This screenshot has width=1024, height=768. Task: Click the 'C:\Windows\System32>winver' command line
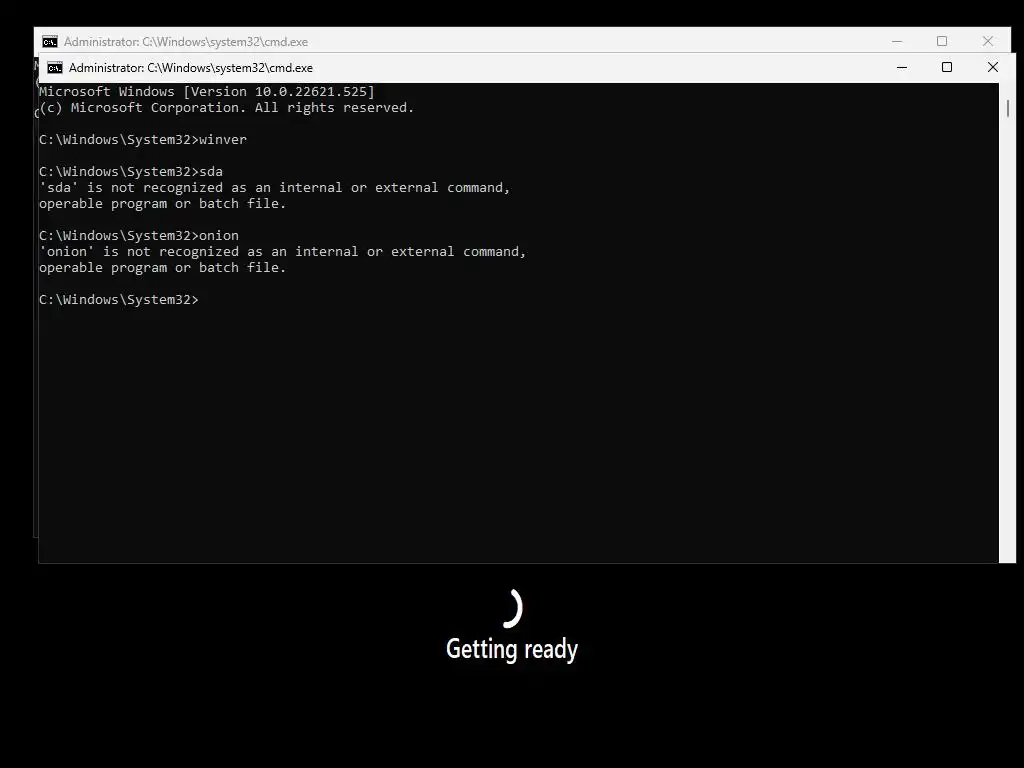pos(143,140)
